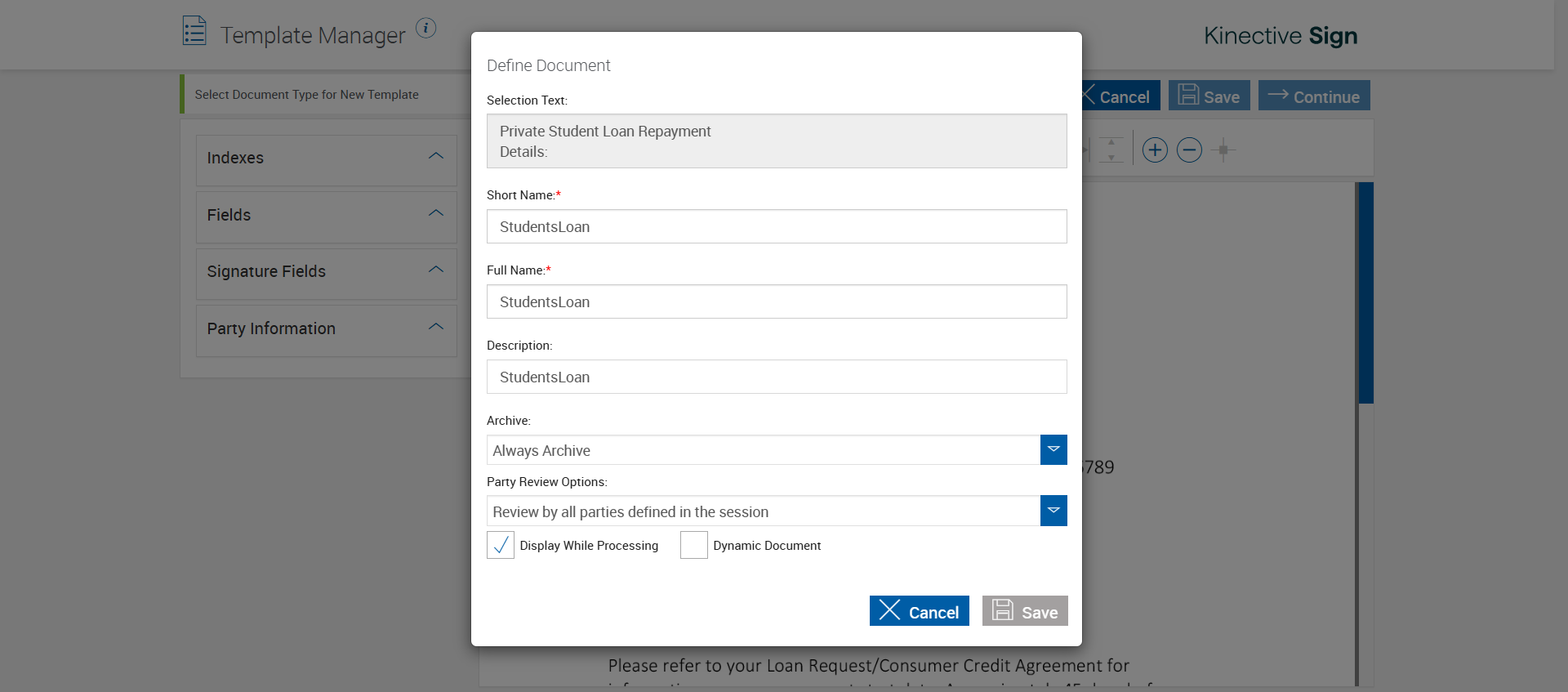Collapse the Signature Fields panel
The height and width of the screenshot is (692, 1568).
(436, 270)
